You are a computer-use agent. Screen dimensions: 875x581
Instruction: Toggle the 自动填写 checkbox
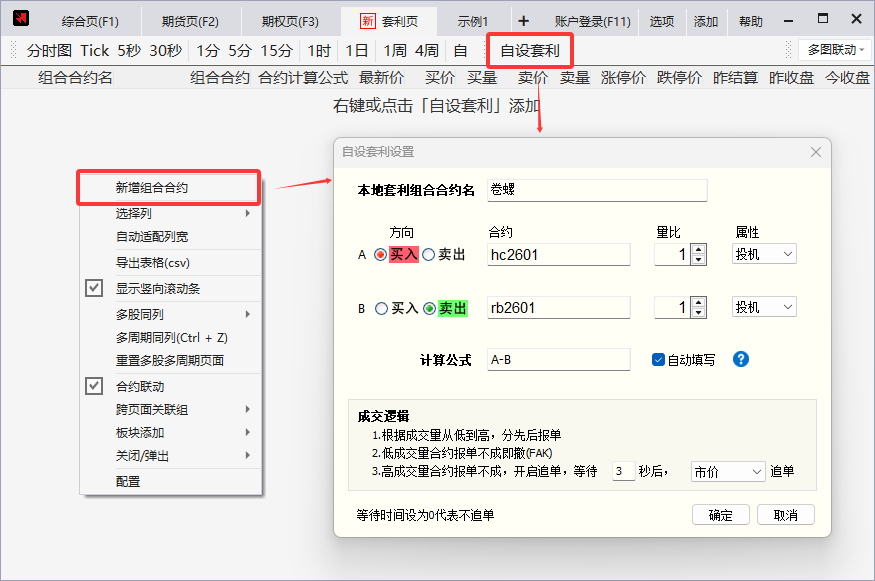658,360
